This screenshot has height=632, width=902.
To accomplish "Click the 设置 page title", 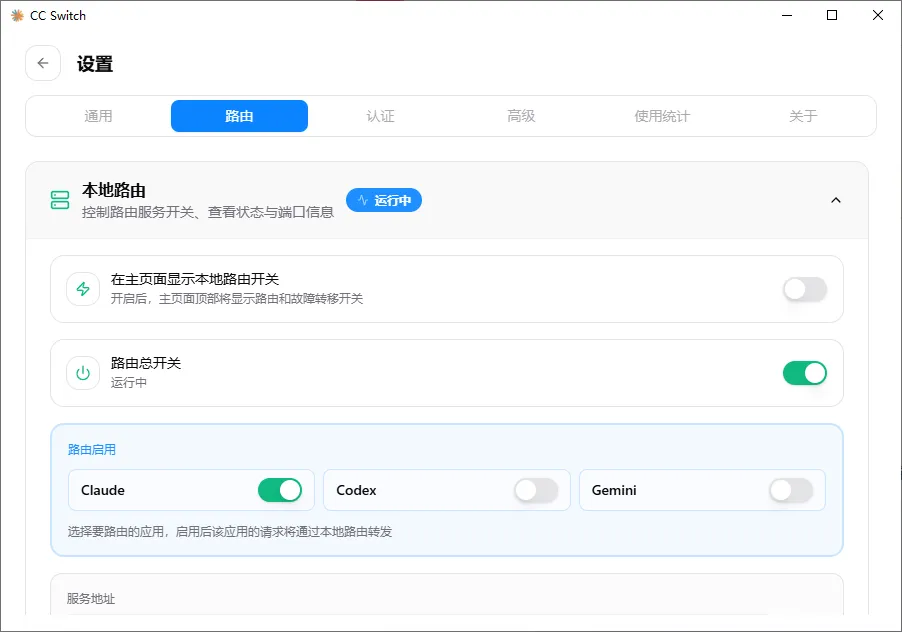I will tap(95, 64).
